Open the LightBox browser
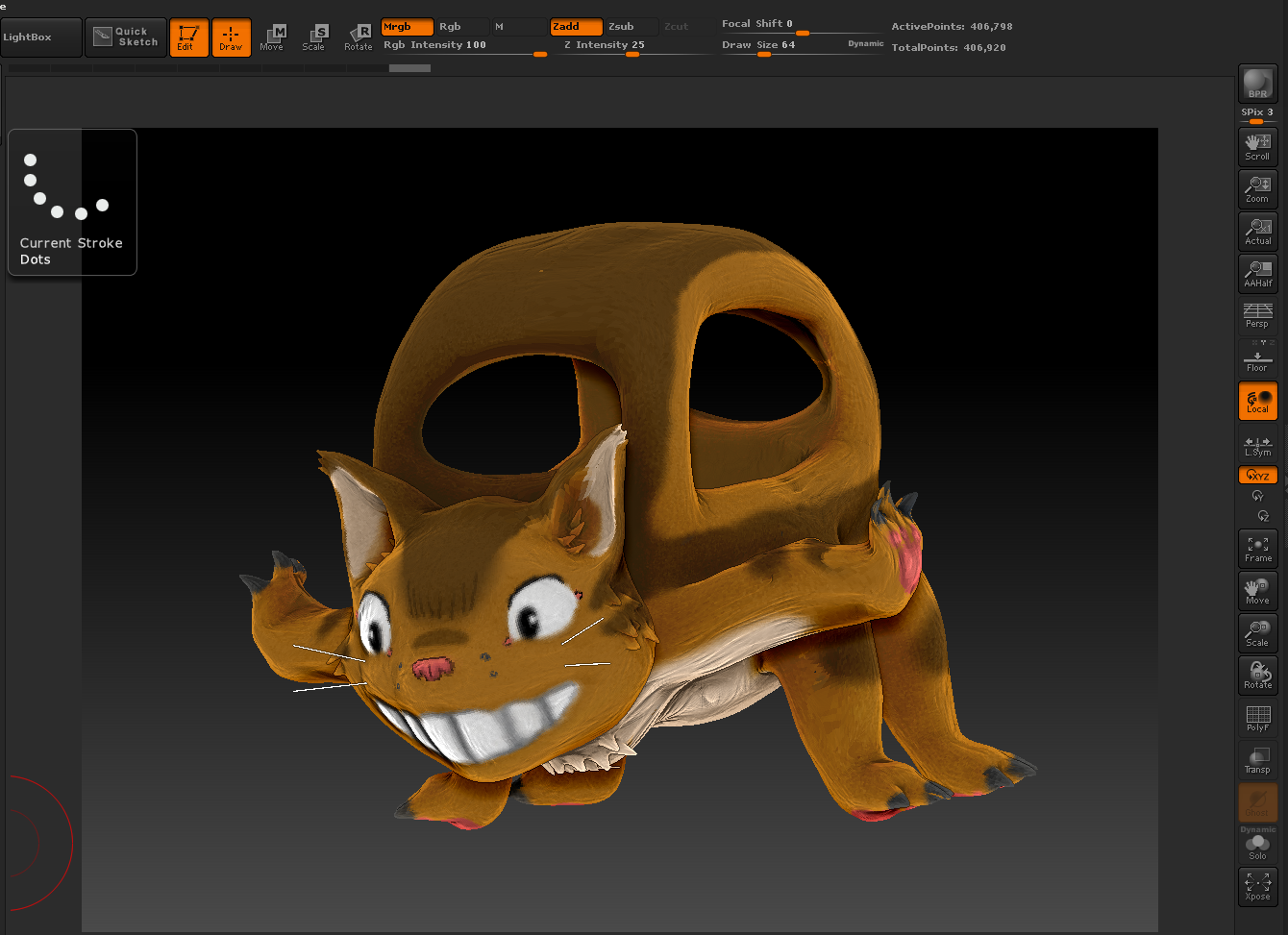Viewport: 1288px width, 935px height. click(41, 37)
